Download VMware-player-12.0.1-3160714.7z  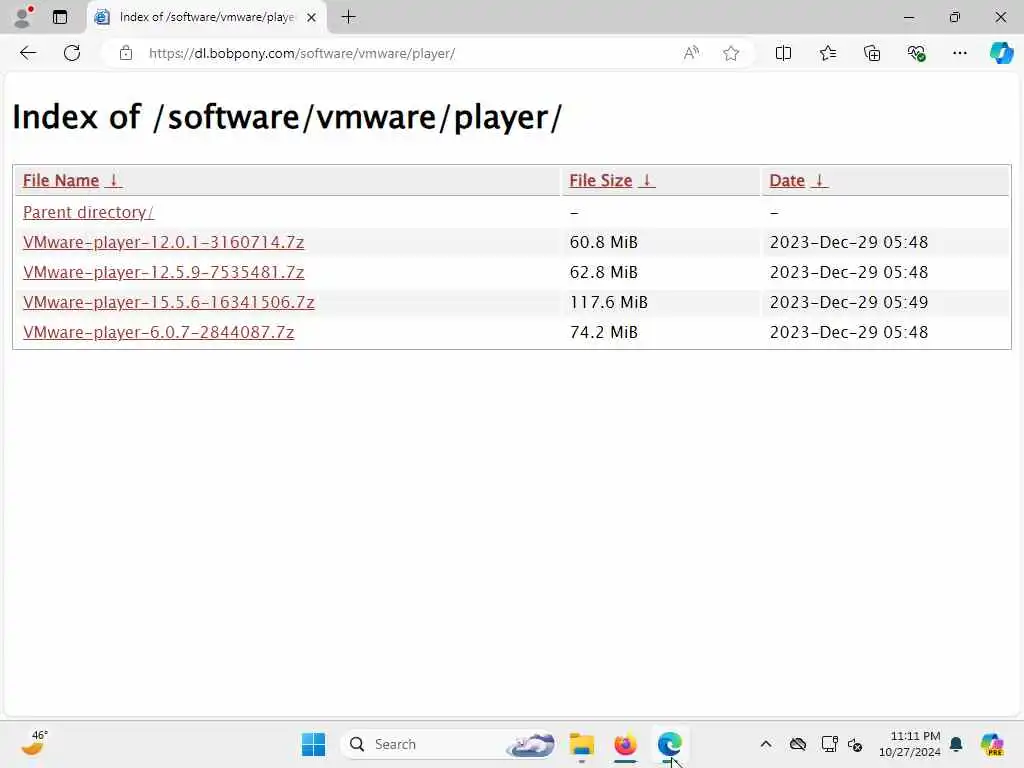163,242
